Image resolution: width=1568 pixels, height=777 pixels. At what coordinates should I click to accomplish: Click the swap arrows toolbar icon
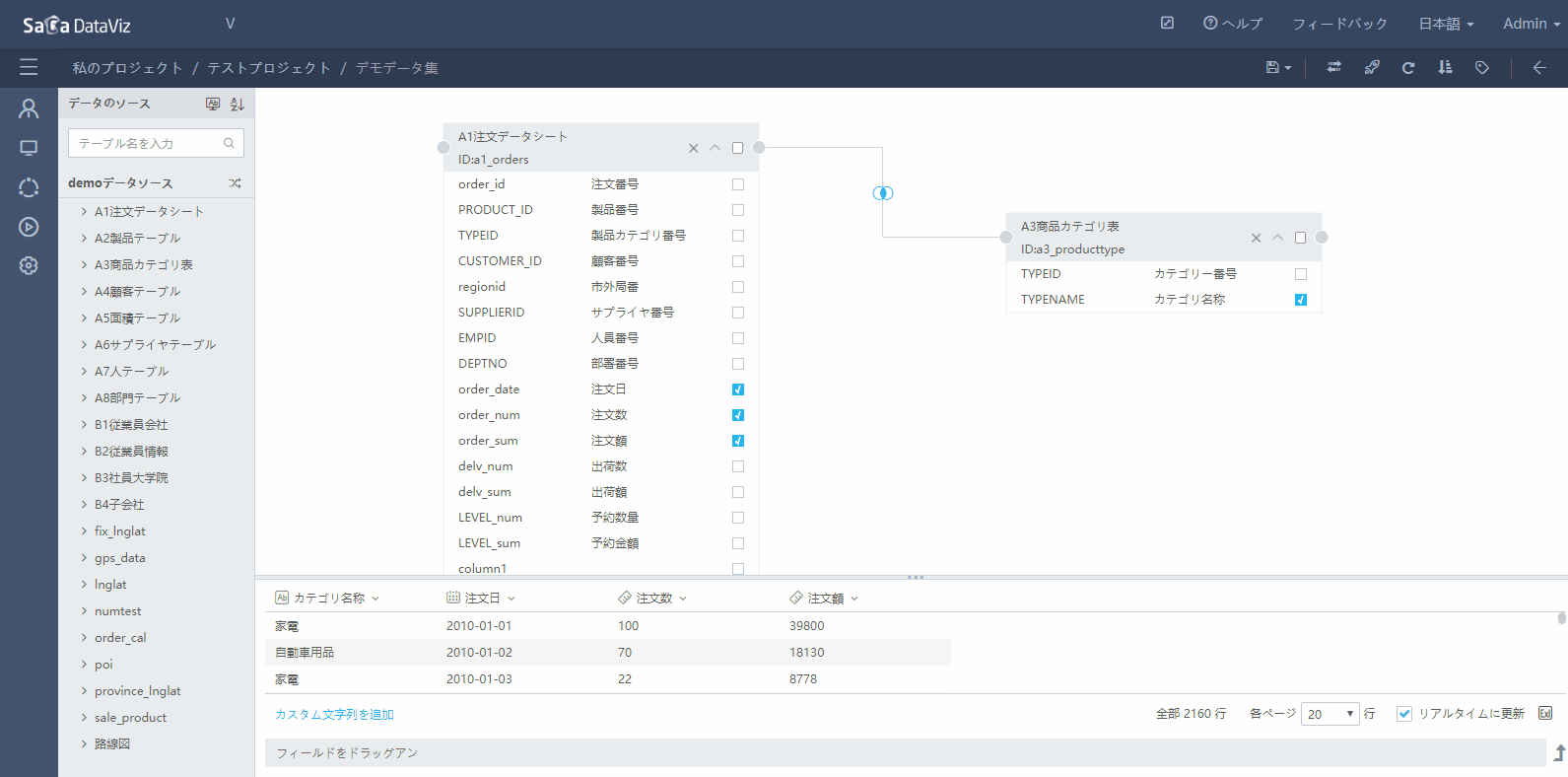(x=1333, y=67)
